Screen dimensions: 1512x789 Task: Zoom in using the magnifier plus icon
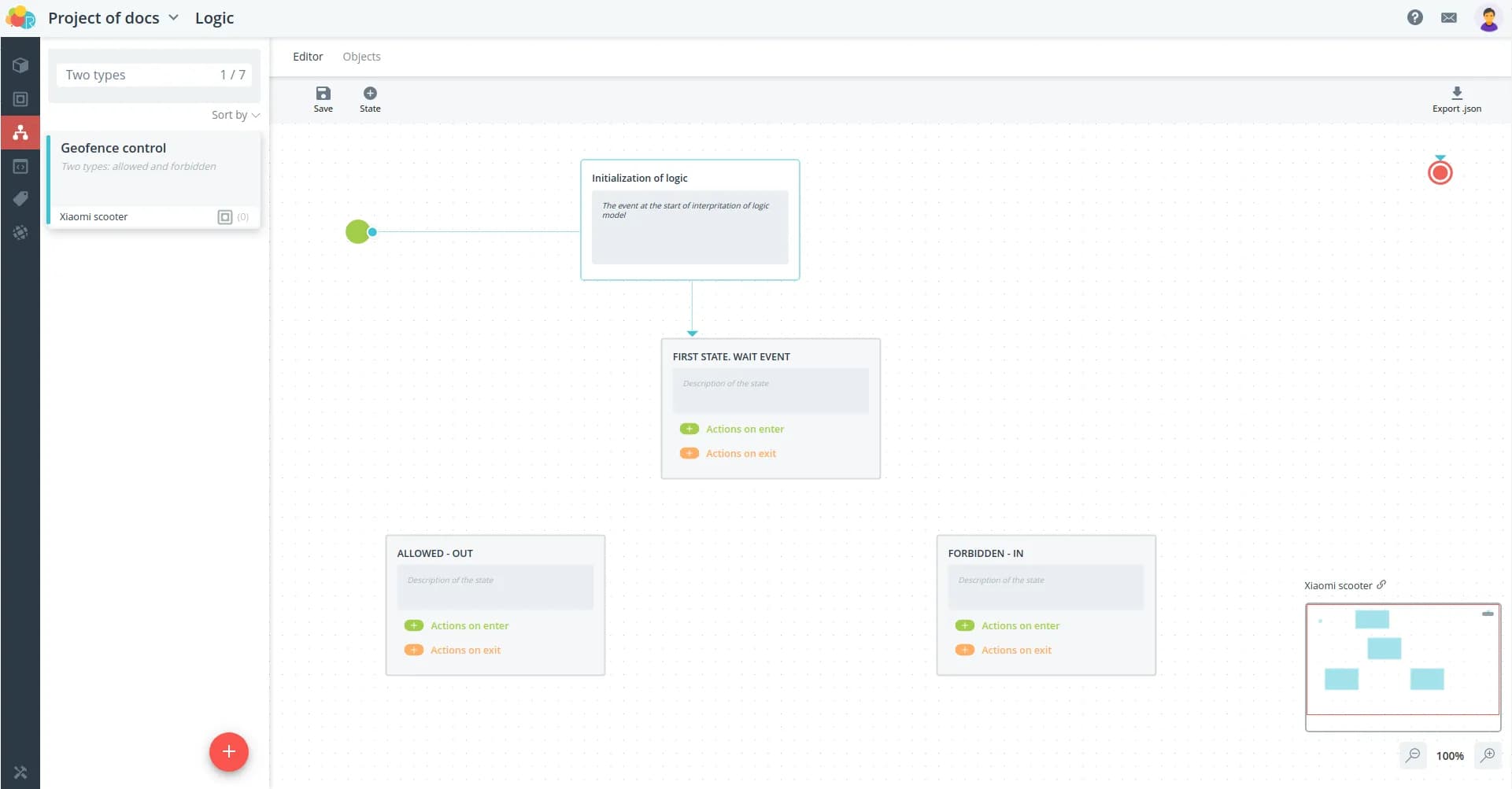(x=1488, y=755)
